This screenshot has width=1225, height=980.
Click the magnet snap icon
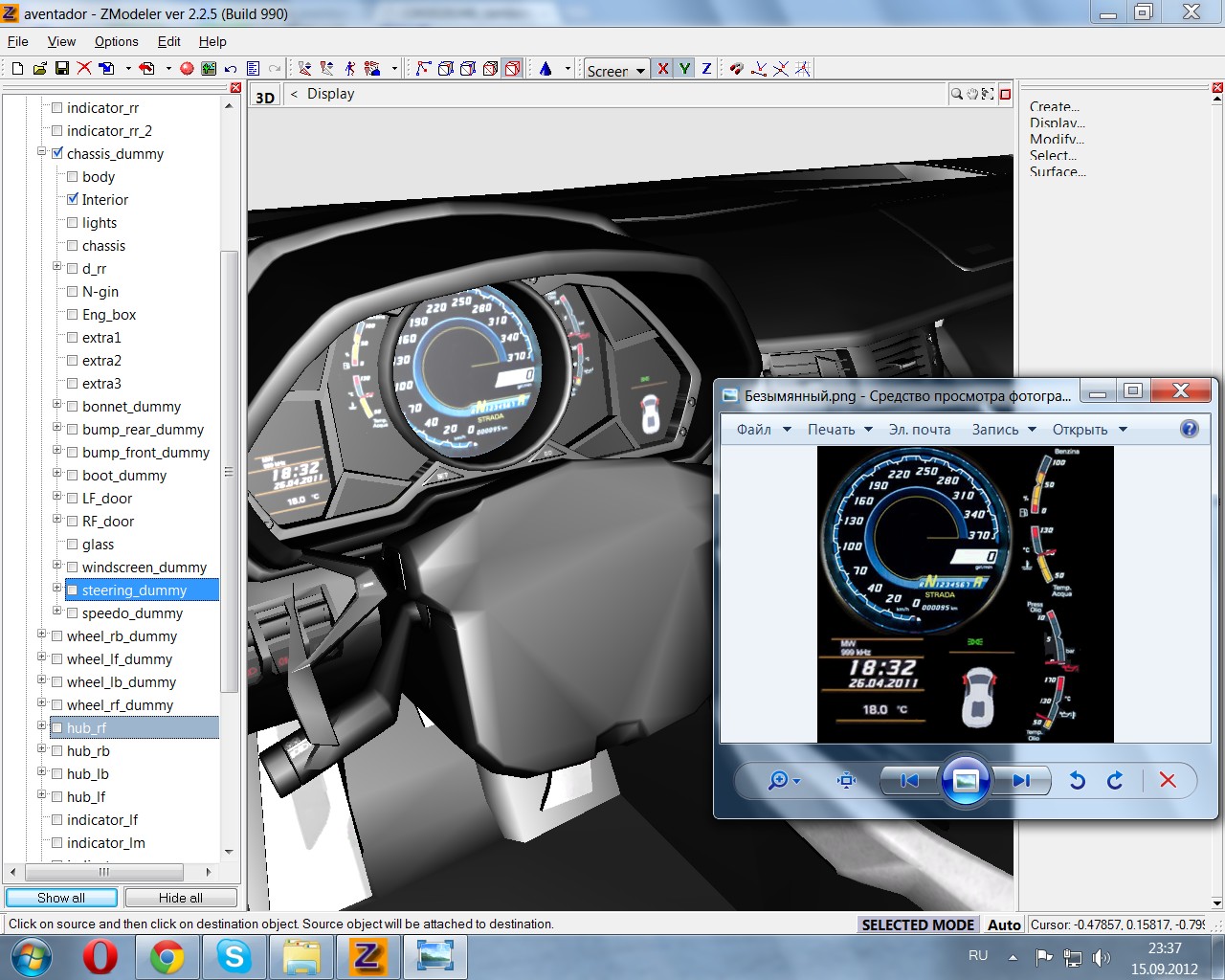(x=736, y=68)
